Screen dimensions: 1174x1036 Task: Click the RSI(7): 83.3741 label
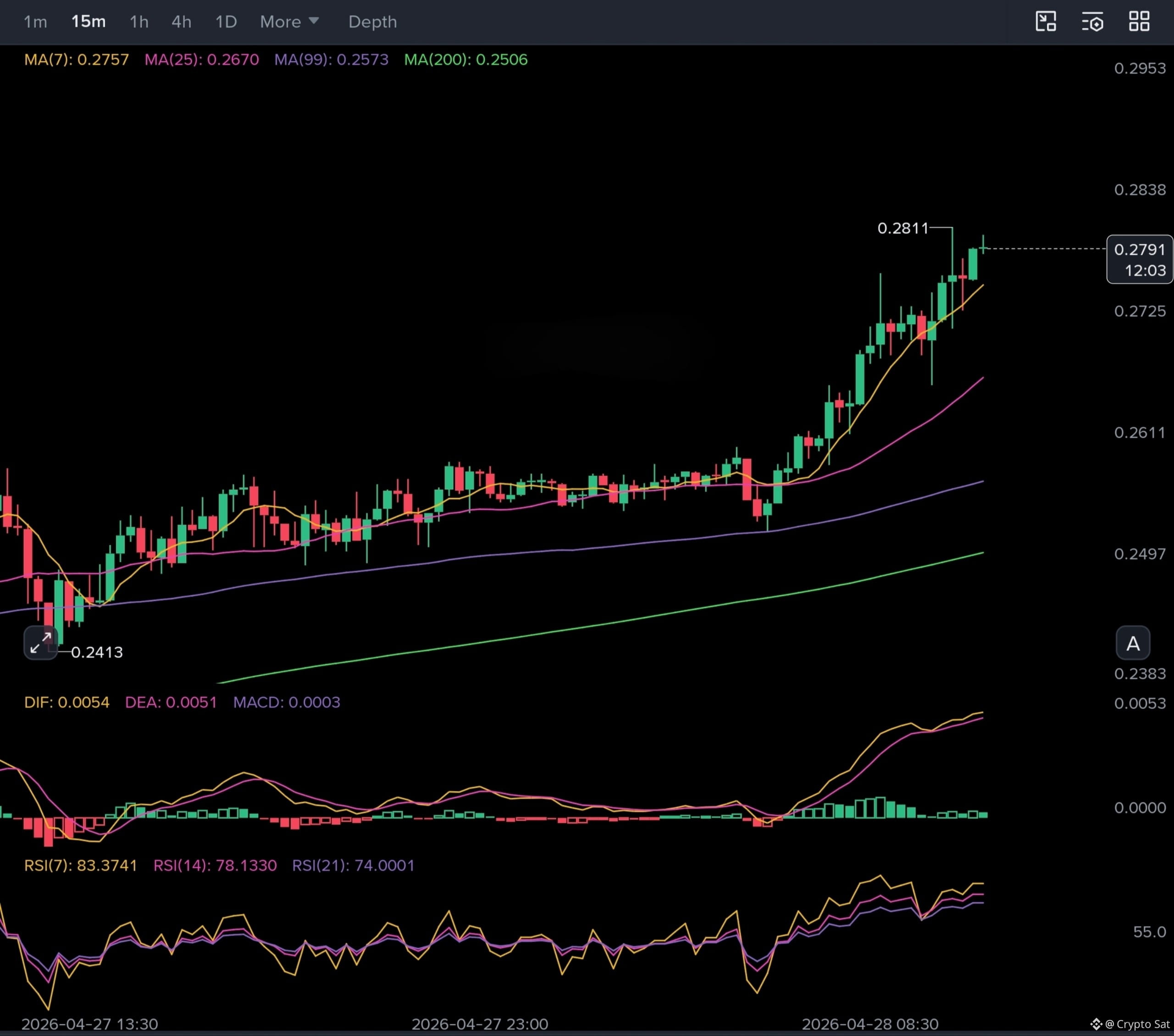coord(81,865)
